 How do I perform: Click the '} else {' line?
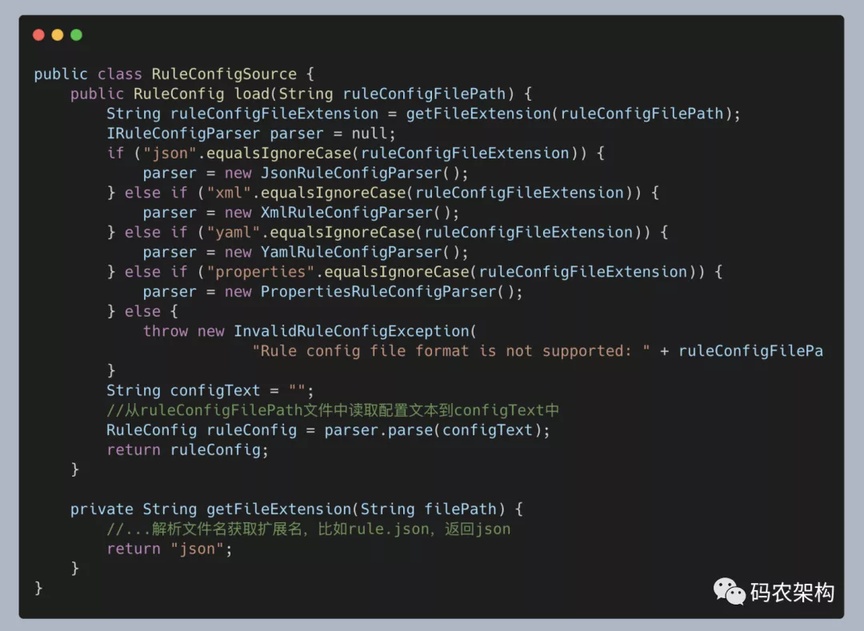click(142, 312)
